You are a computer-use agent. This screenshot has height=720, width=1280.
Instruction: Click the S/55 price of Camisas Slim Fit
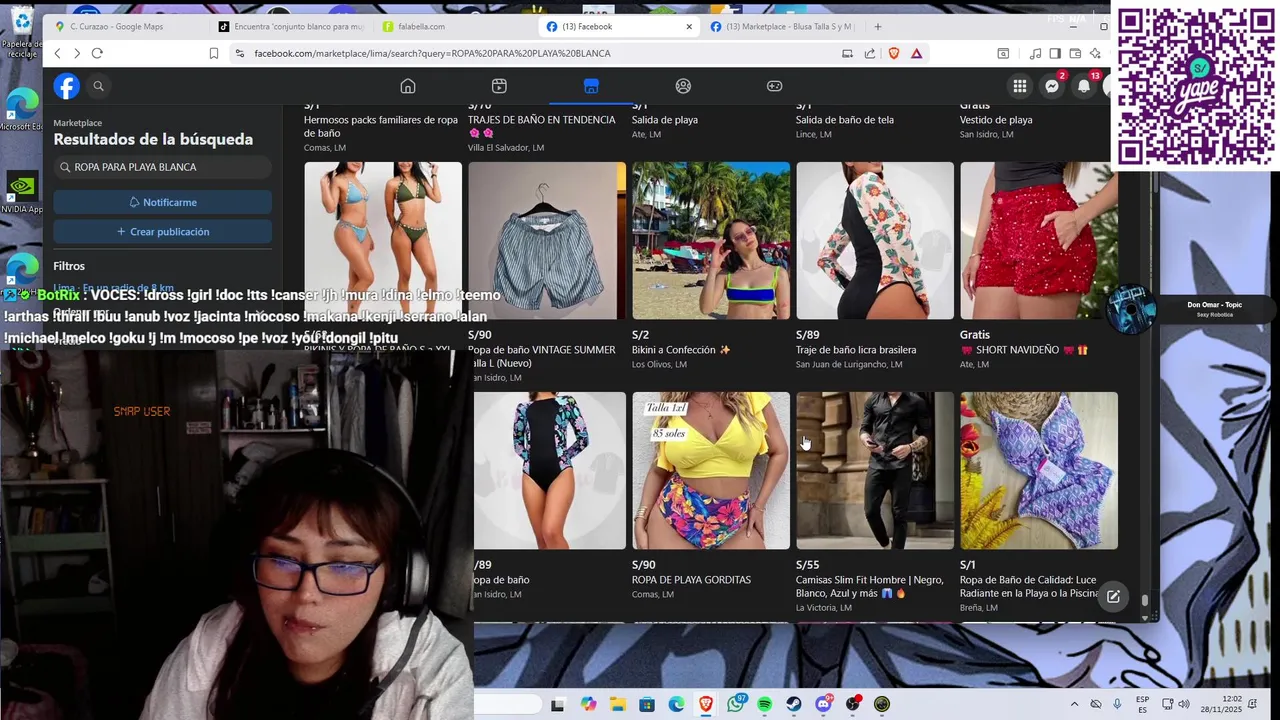click(x=808, y=565)
